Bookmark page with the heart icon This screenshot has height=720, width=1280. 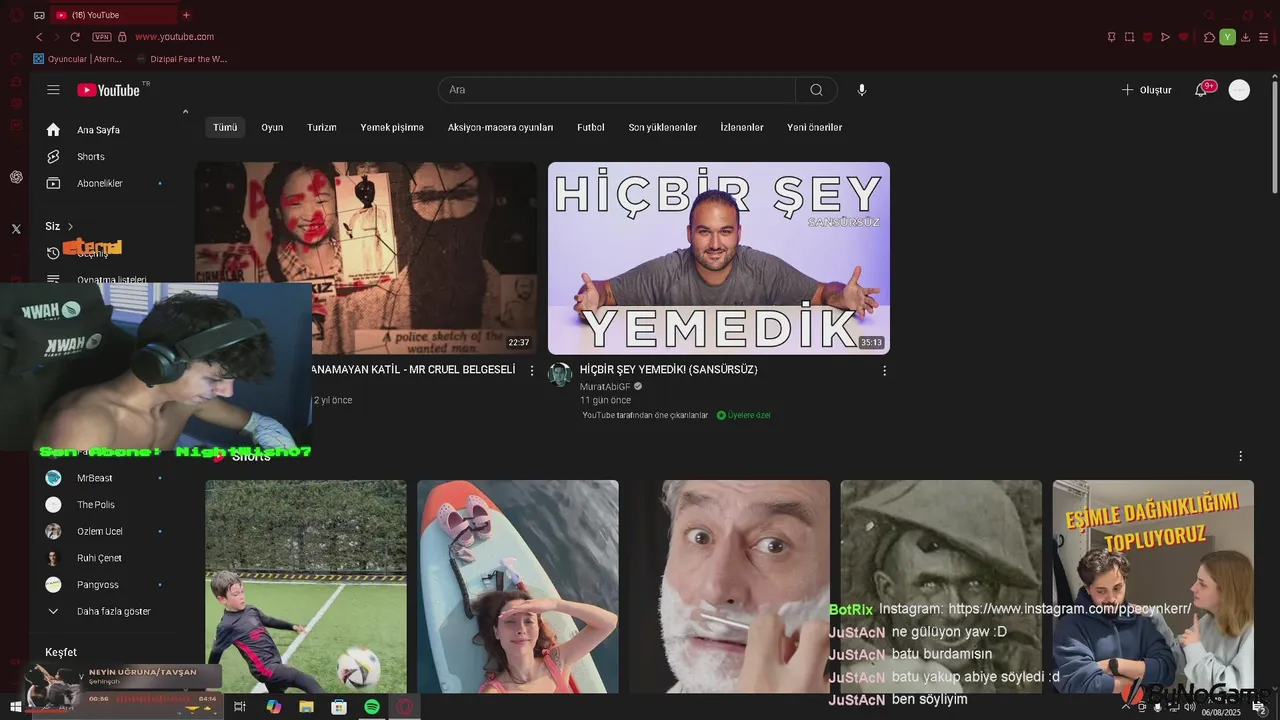pyautogui.click(x=1183, y=37)
